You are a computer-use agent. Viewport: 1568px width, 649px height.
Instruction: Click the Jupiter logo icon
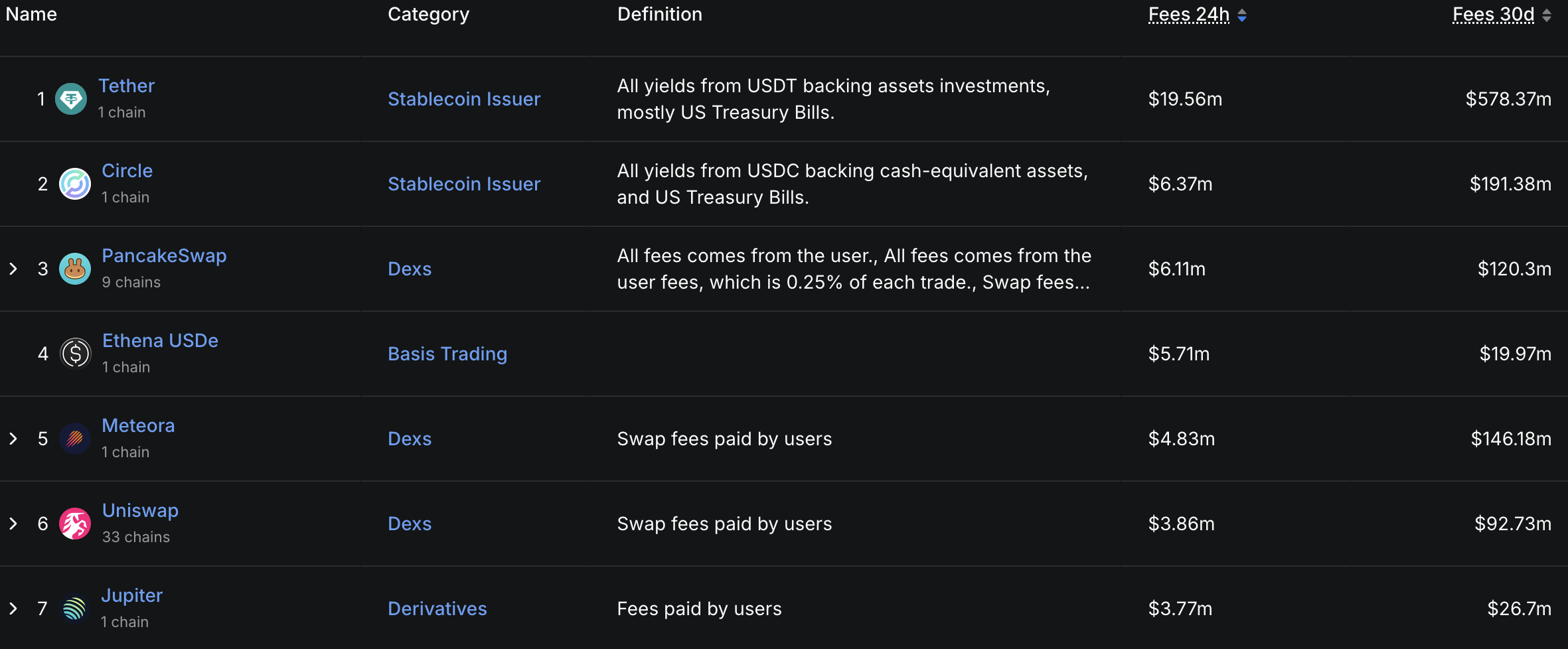point(75,609)
